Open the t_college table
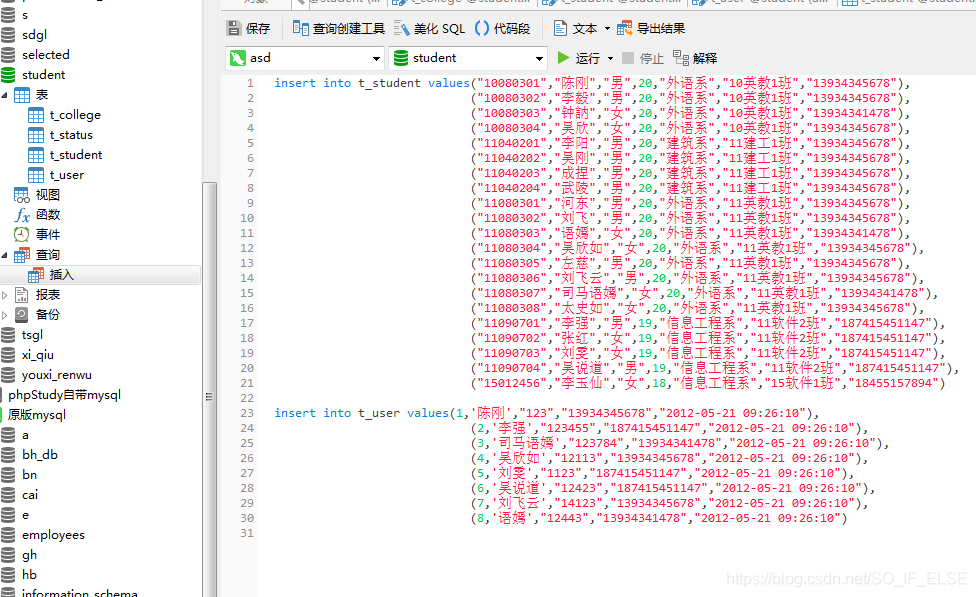 [x=75, y=115]
